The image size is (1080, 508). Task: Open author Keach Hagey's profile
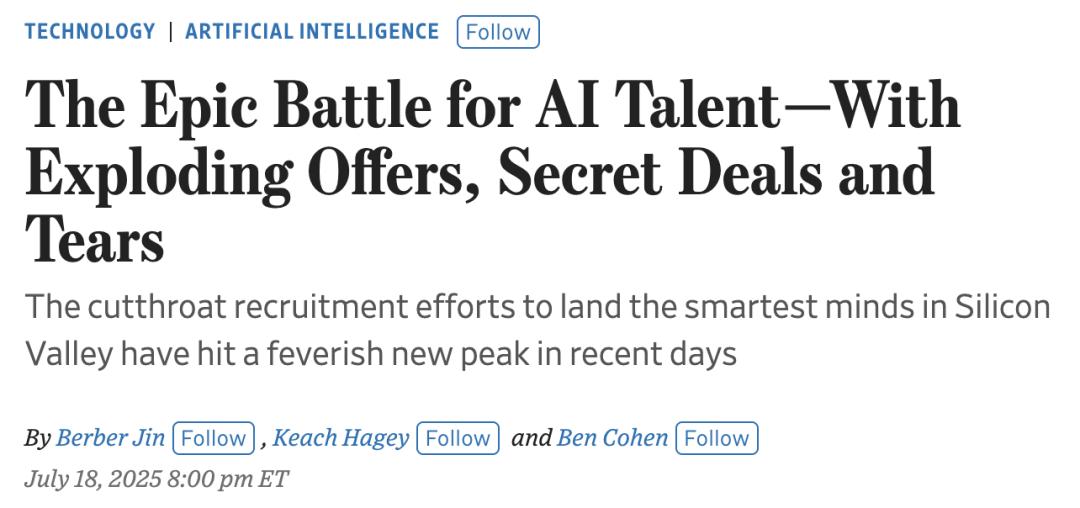click(341, 438)
